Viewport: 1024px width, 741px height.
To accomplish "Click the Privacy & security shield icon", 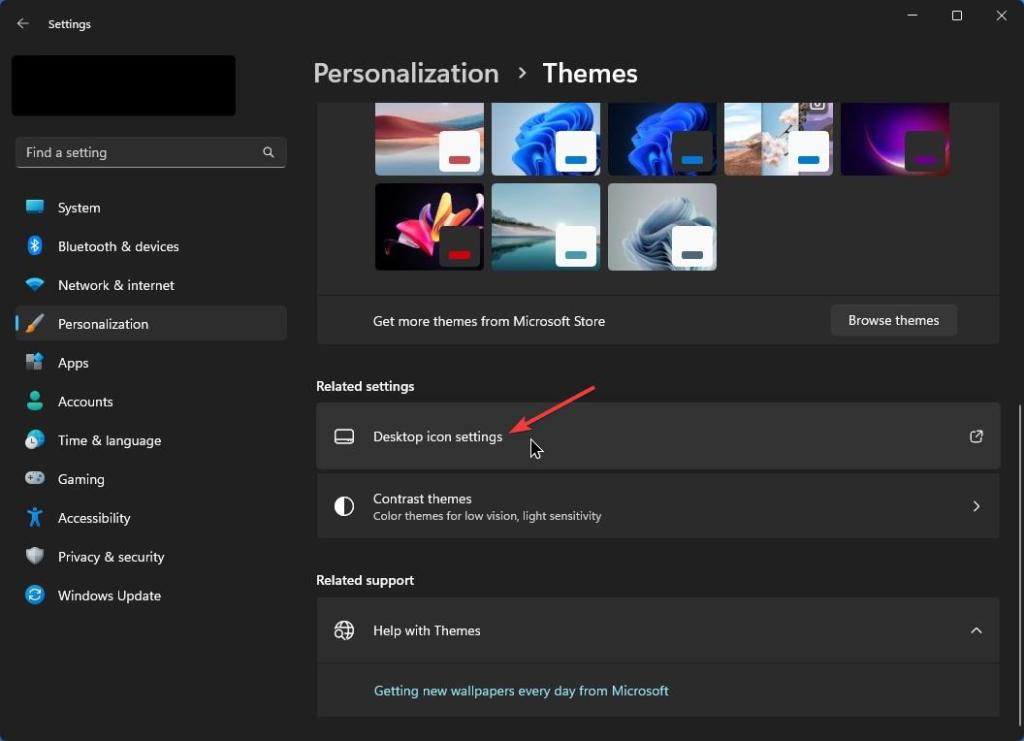I will [x=35, y=556].
